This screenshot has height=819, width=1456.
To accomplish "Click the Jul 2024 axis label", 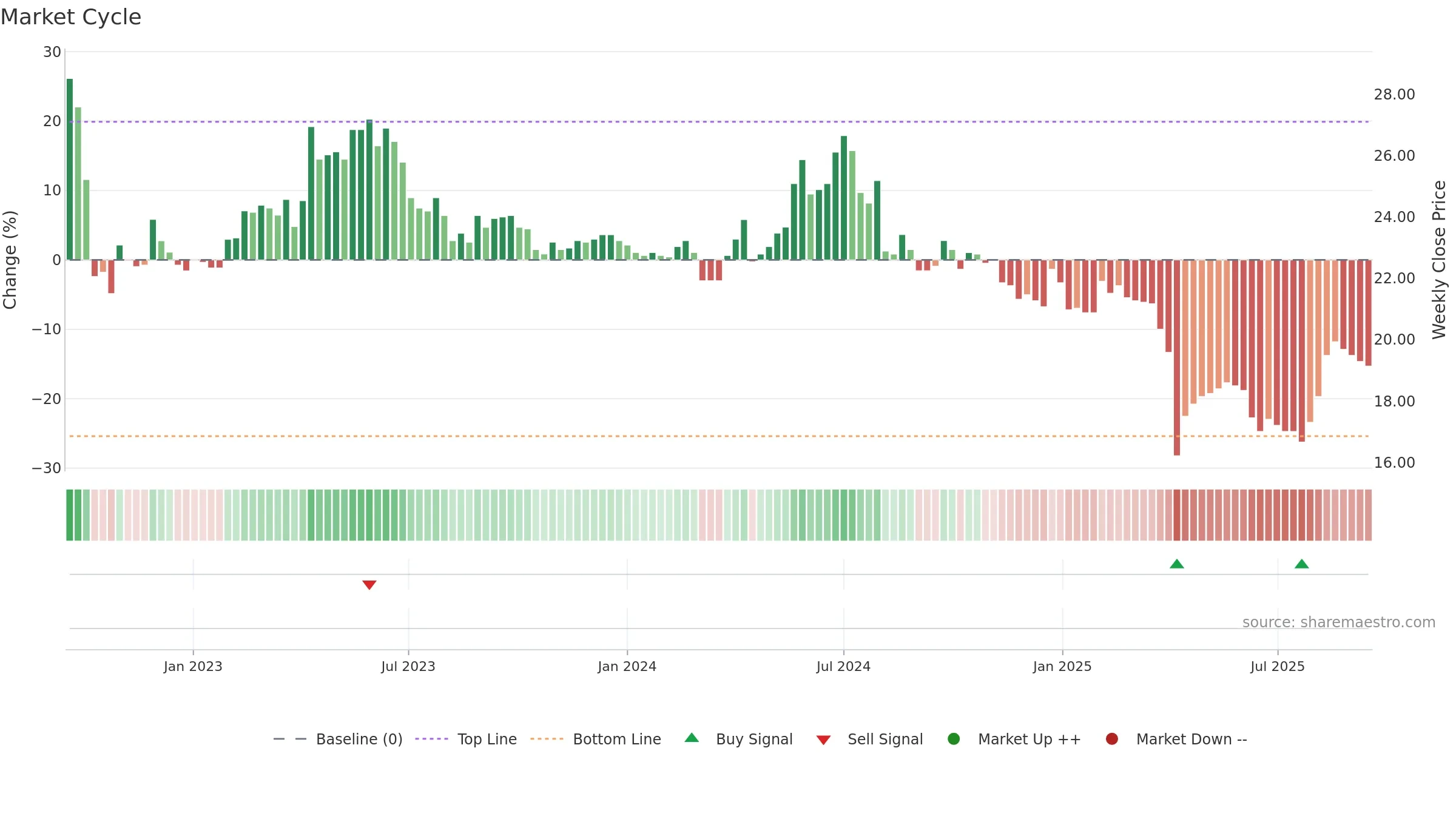I will pos(843,667).
